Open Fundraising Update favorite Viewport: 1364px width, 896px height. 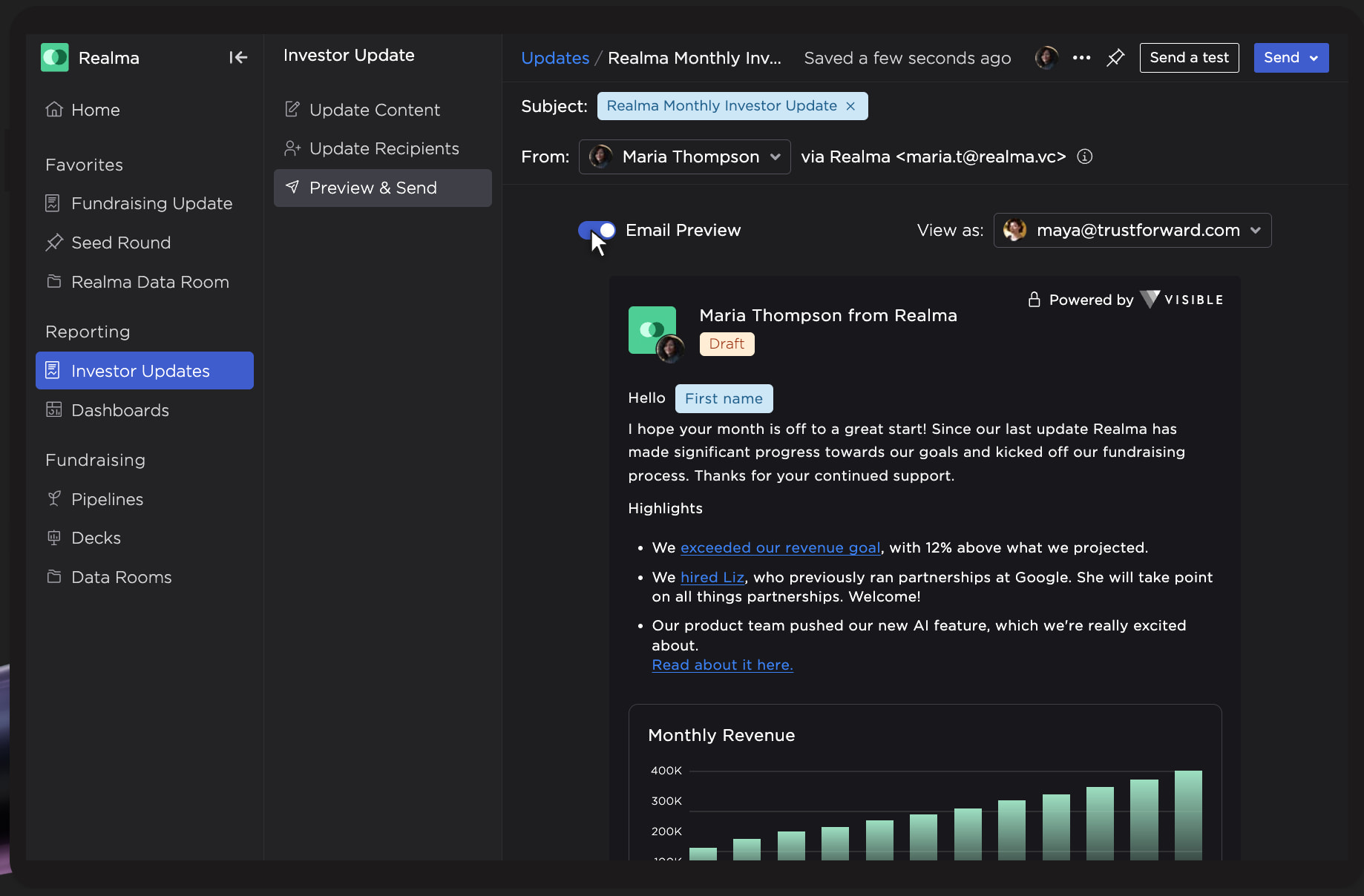145,203
